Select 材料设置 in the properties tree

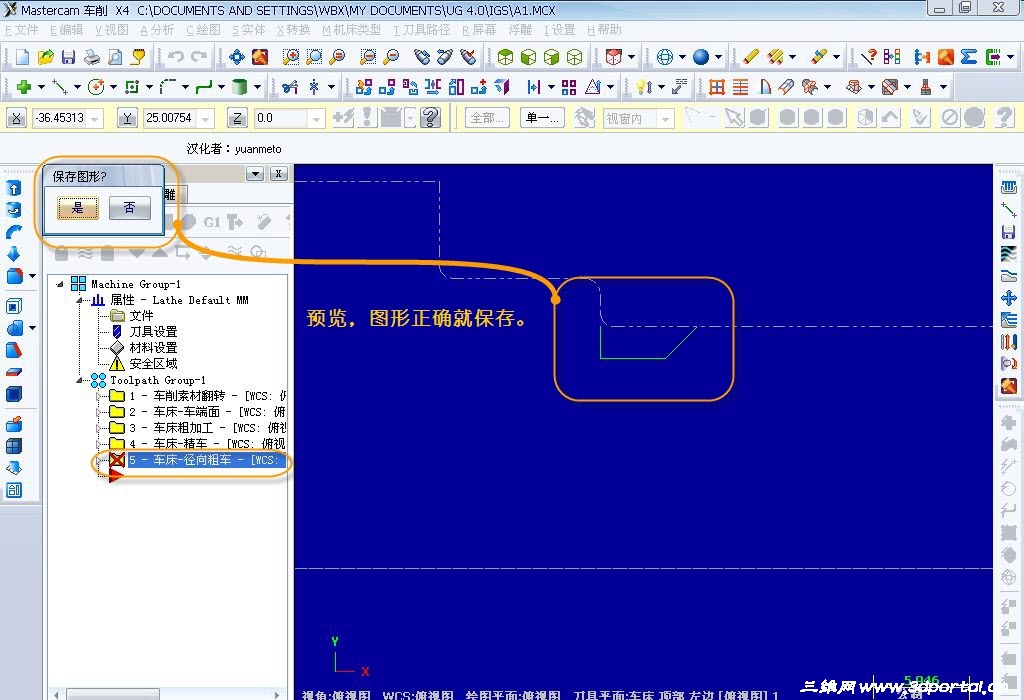coord(153,348)
